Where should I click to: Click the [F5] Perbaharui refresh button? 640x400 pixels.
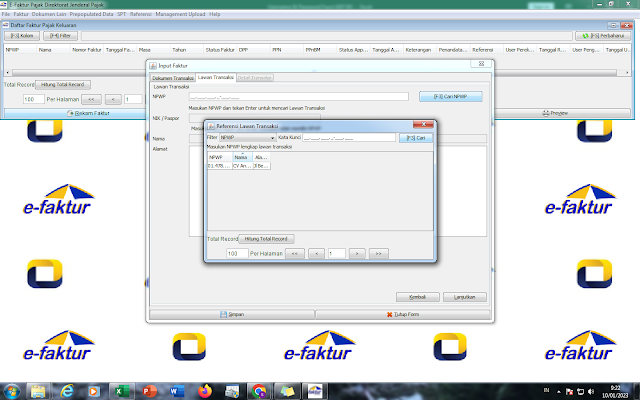(x=603, y=36)
